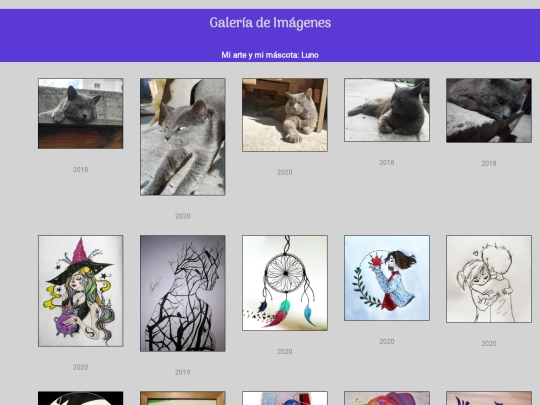Open drawing of girl holding red leaf
Screen dimensions: 540x405
(x=387, y=278)
